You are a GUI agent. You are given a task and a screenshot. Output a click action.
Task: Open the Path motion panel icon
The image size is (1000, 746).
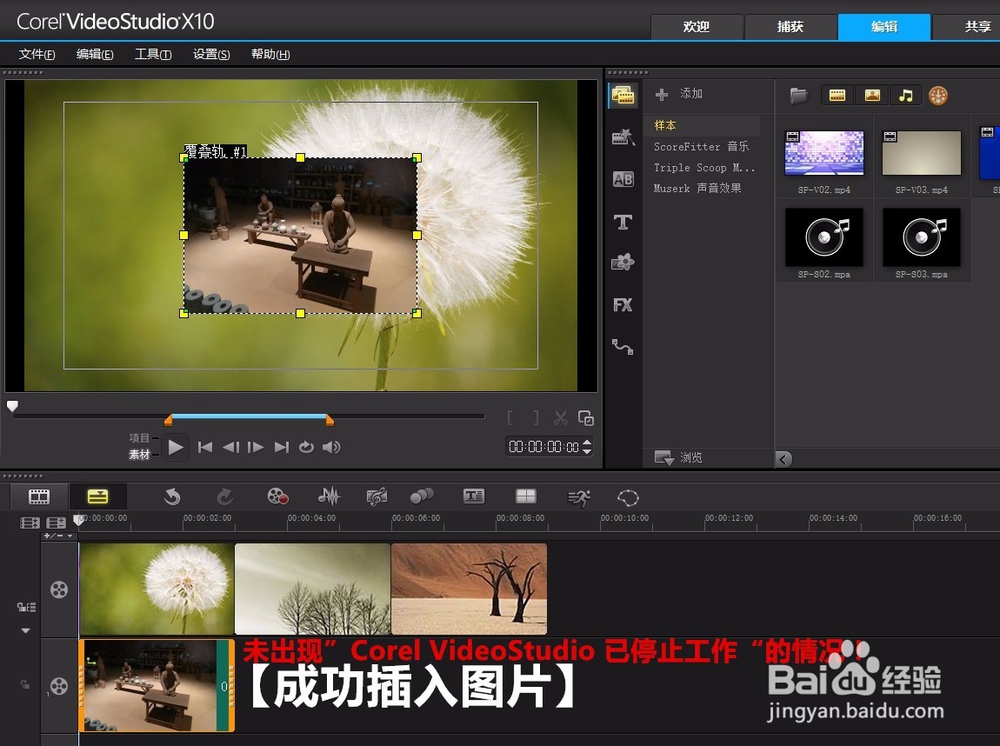tap(622, 347)
